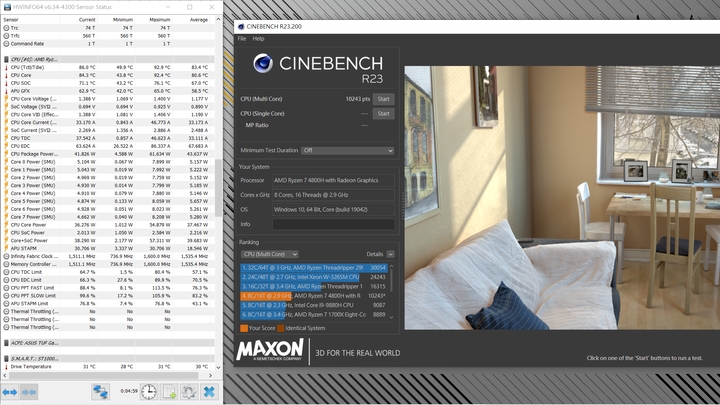Open the File menu in Cinebench
Viewport: 720px width, 405px height.
(x=242, y=39)
